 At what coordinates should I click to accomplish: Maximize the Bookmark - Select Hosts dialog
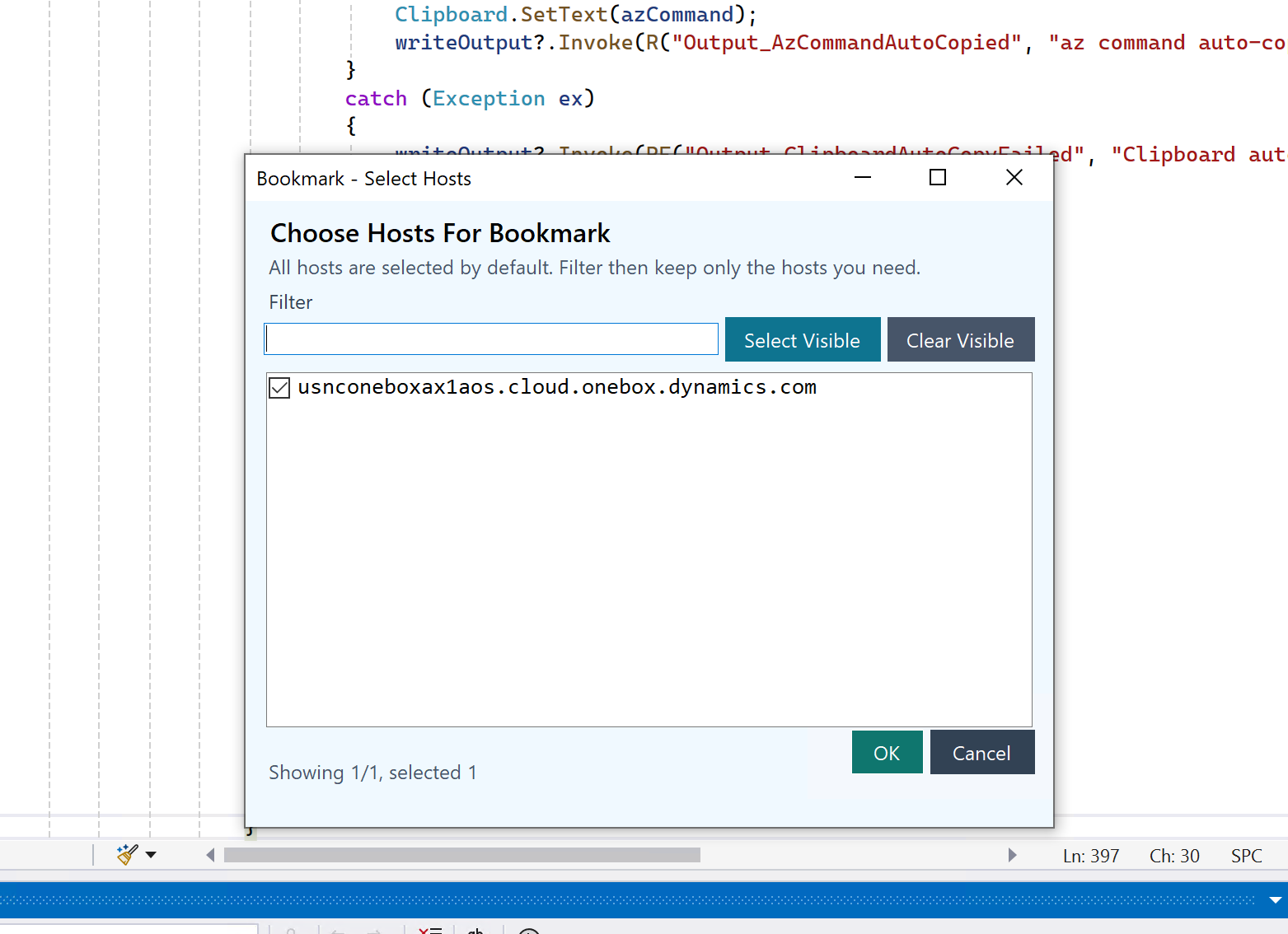pos(938,178)
